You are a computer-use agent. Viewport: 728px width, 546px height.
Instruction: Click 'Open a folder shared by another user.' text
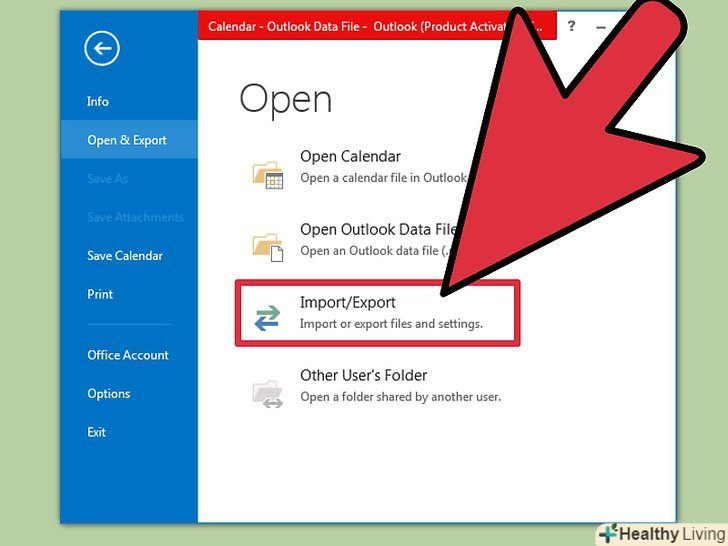[401, 397]
